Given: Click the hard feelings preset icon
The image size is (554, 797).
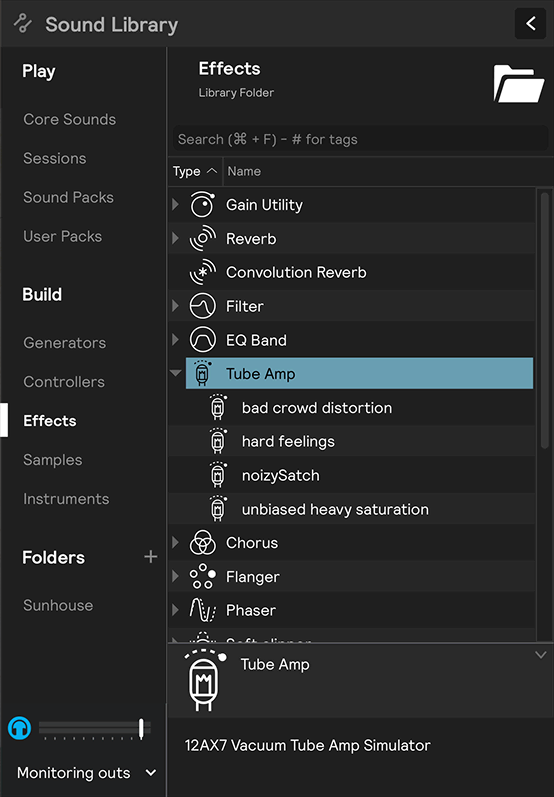Looking at the screenshot, I should tap(218, 441).
